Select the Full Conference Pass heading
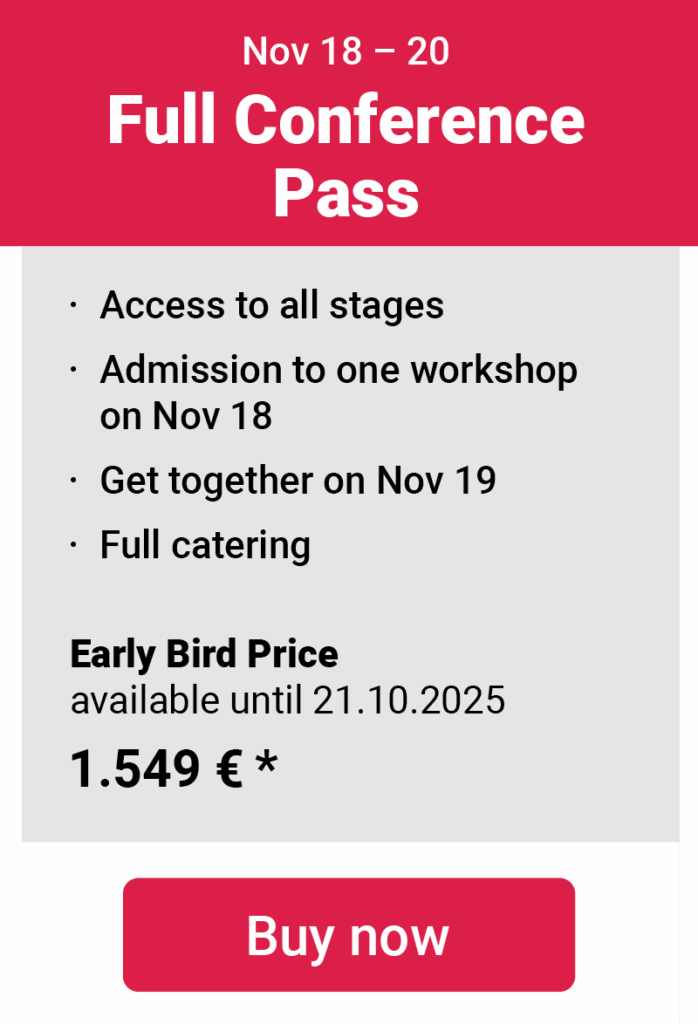The image size is (698, 1024). pos(346,155)
